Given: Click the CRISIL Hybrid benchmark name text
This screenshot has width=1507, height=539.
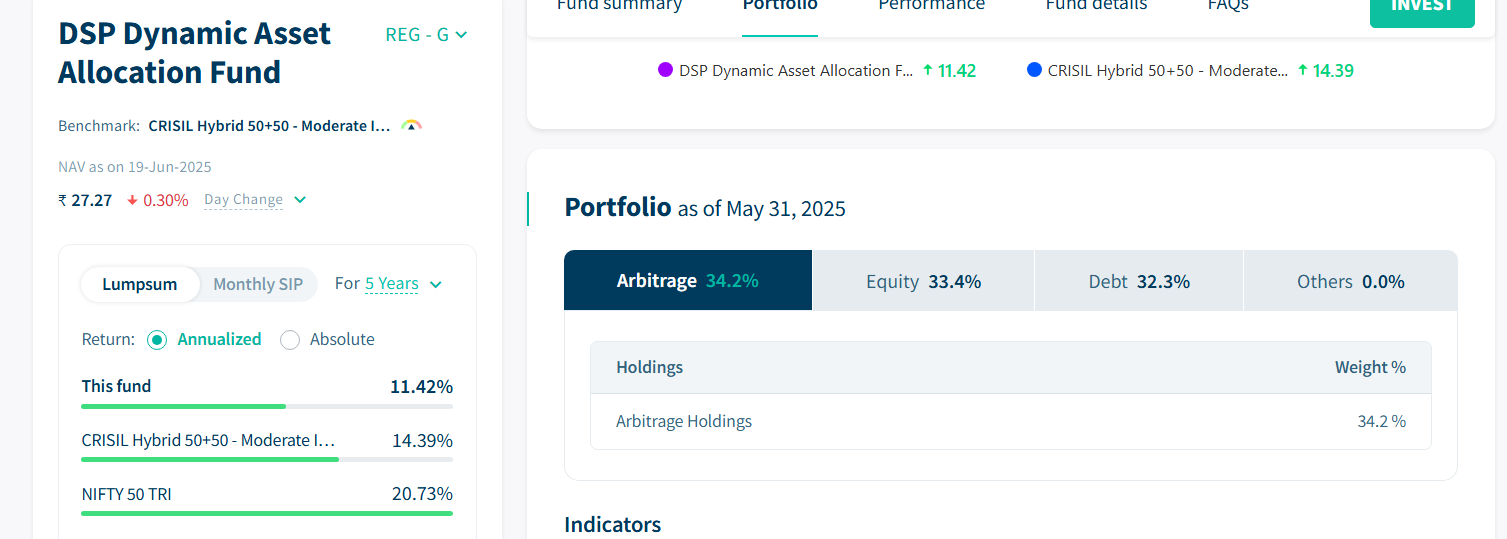Looking at the screenshot, I should point(269,126).
